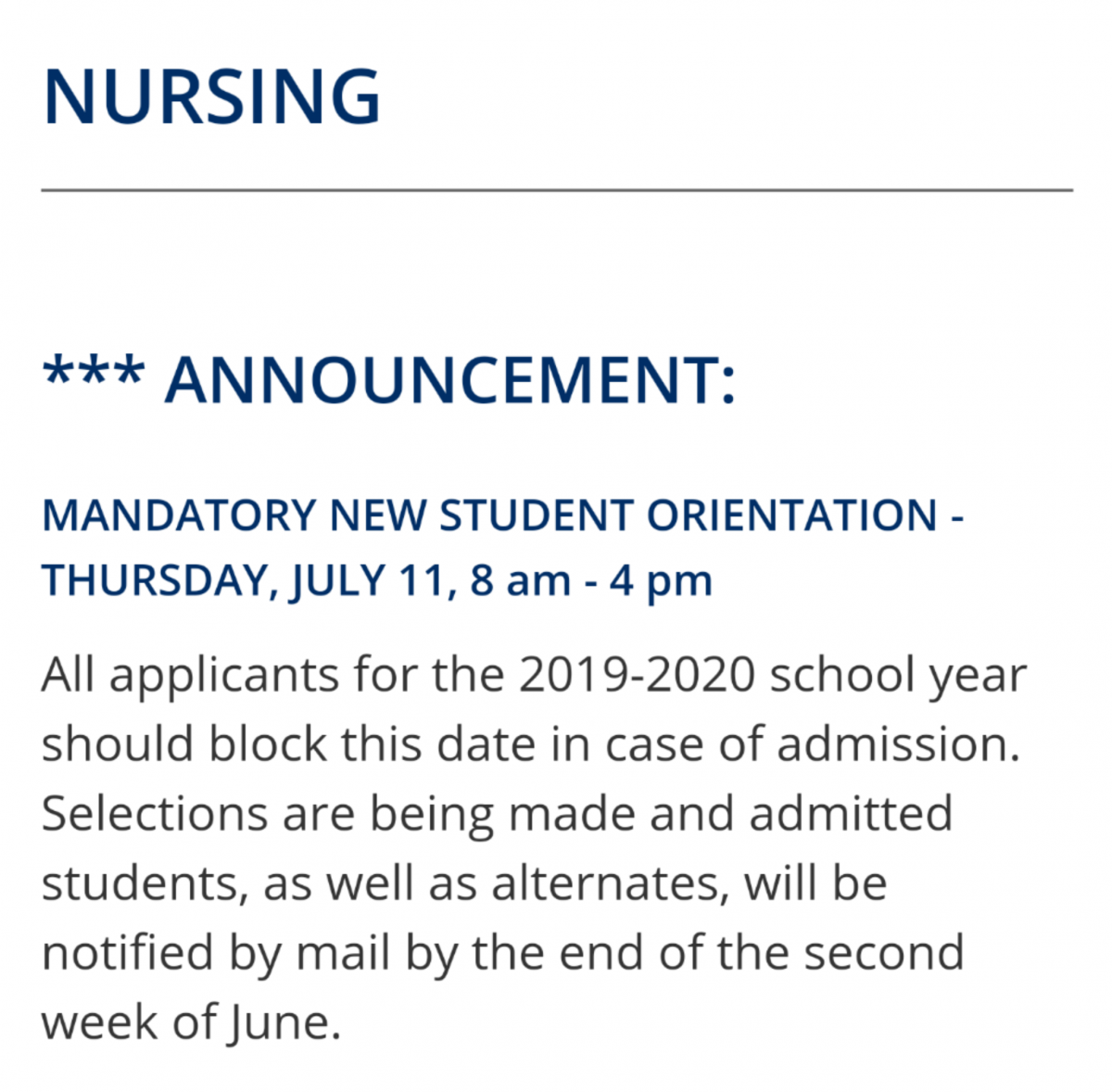Click the word 'ORIENTATION' in subheading
The height and width of the screenshot is (1092, 1112).
791,515
